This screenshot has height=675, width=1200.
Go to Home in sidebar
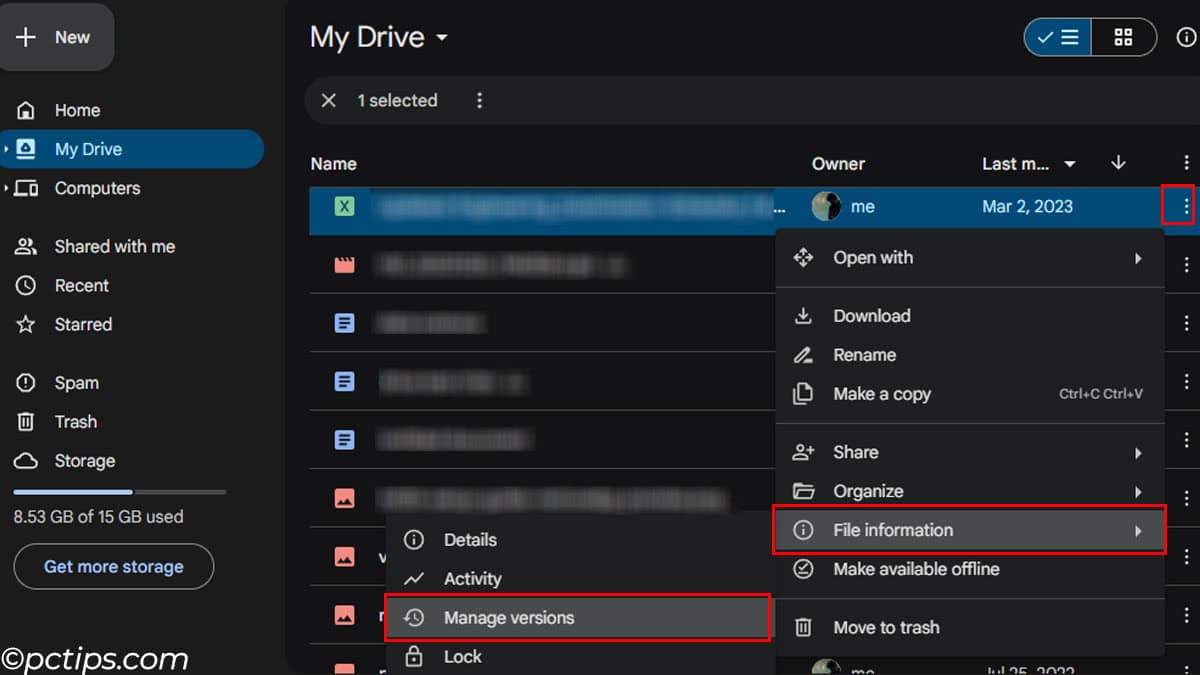click(x=77, y=110)
